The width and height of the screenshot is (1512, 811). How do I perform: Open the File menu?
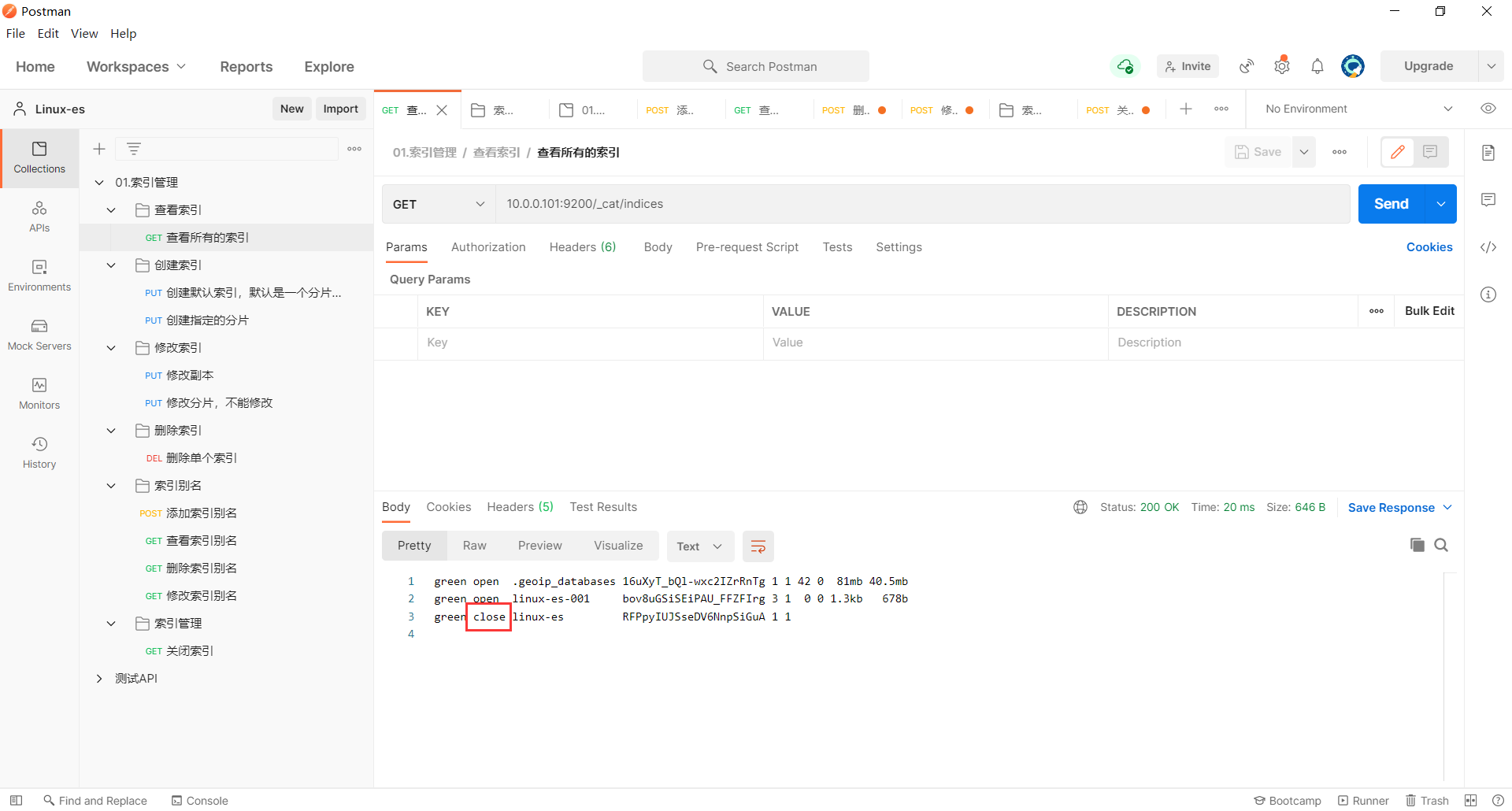16,33
